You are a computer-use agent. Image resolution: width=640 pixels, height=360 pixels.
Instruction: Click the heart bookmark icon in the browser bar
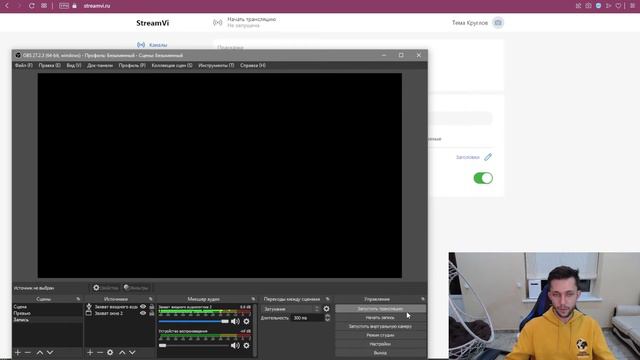[618, 6]
